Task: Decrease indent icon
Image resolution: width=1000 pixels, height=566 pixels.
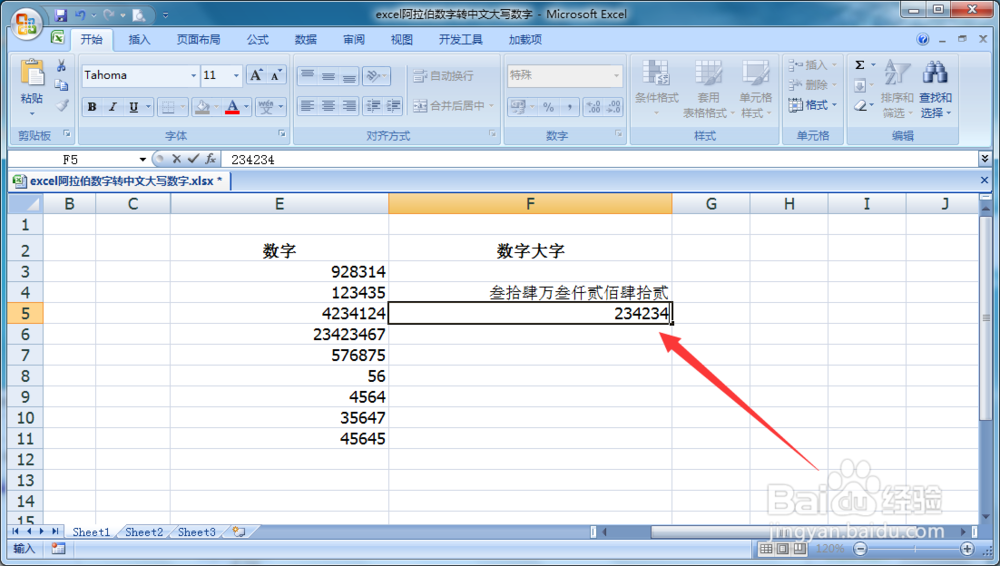Action: point(373,106)
